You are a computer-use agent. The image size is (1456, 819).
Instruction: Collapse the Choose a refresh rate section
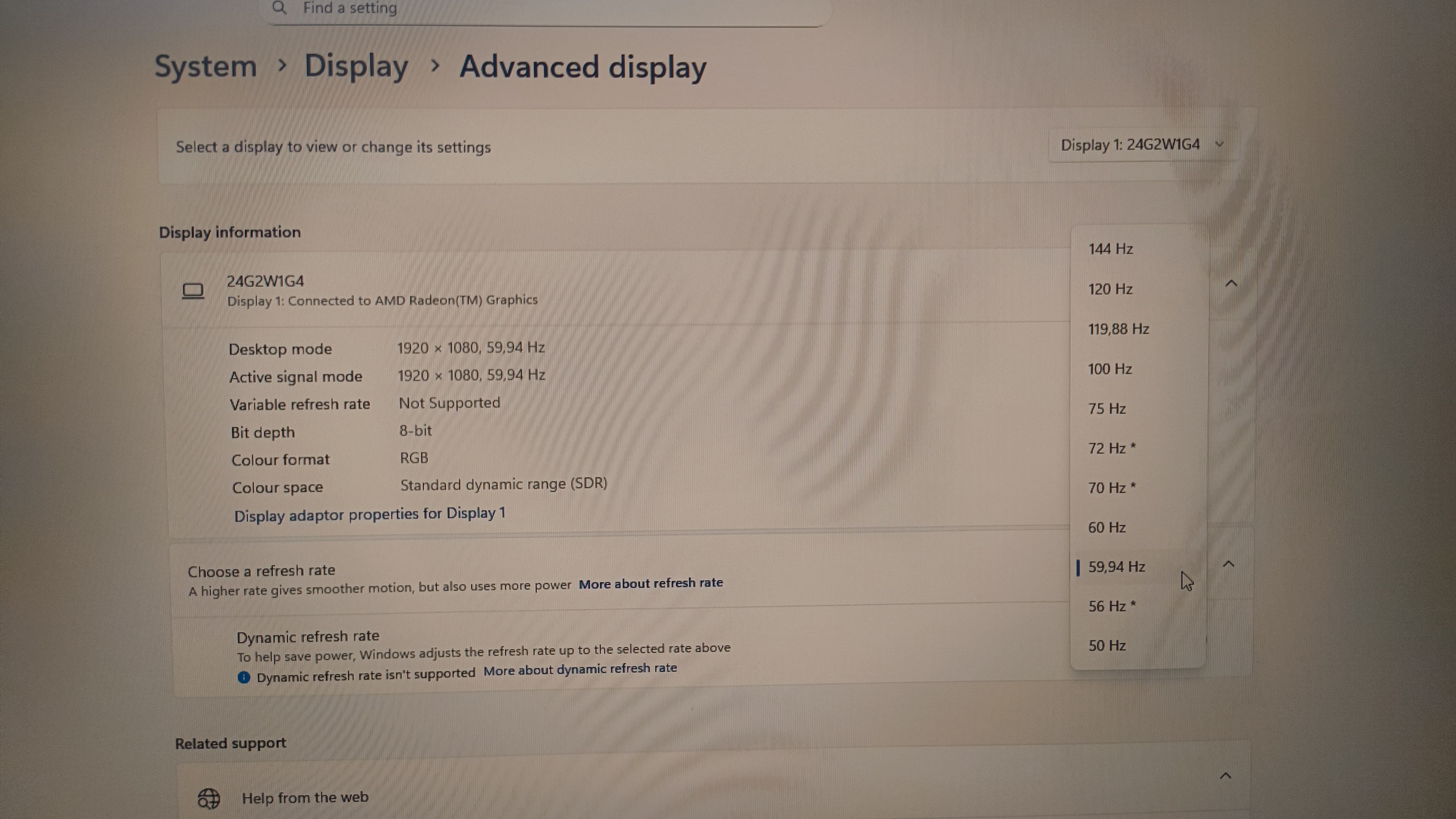[x=1228, y=564]
